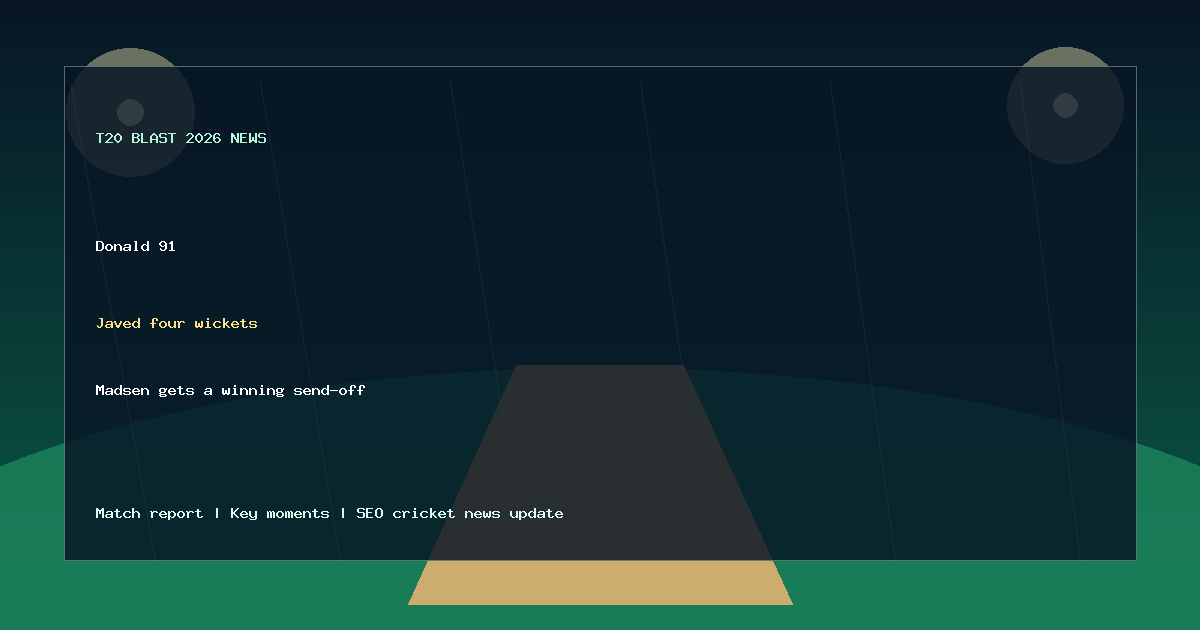Click the Donald 91 headline

[135, 246]
